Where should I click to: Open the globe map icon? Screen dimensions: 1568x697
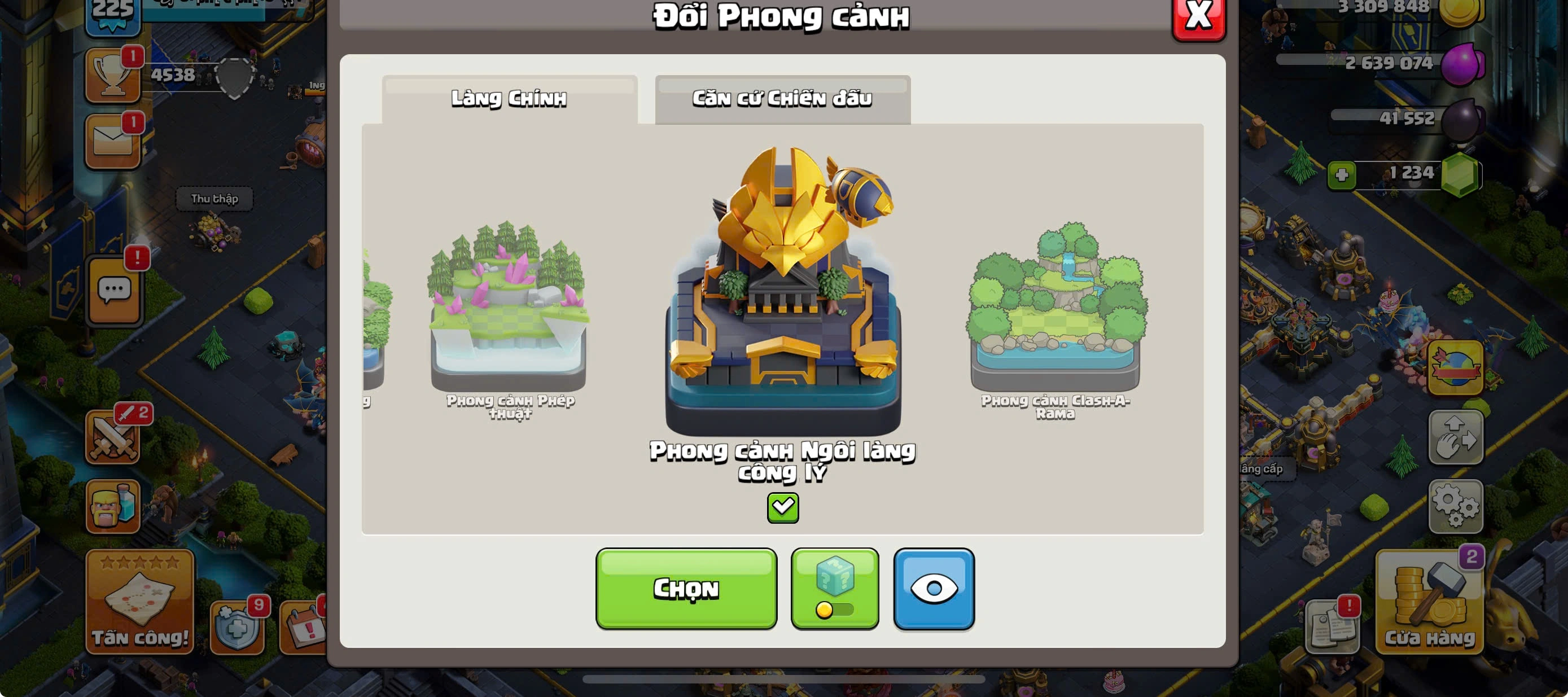pos(1455,367)
